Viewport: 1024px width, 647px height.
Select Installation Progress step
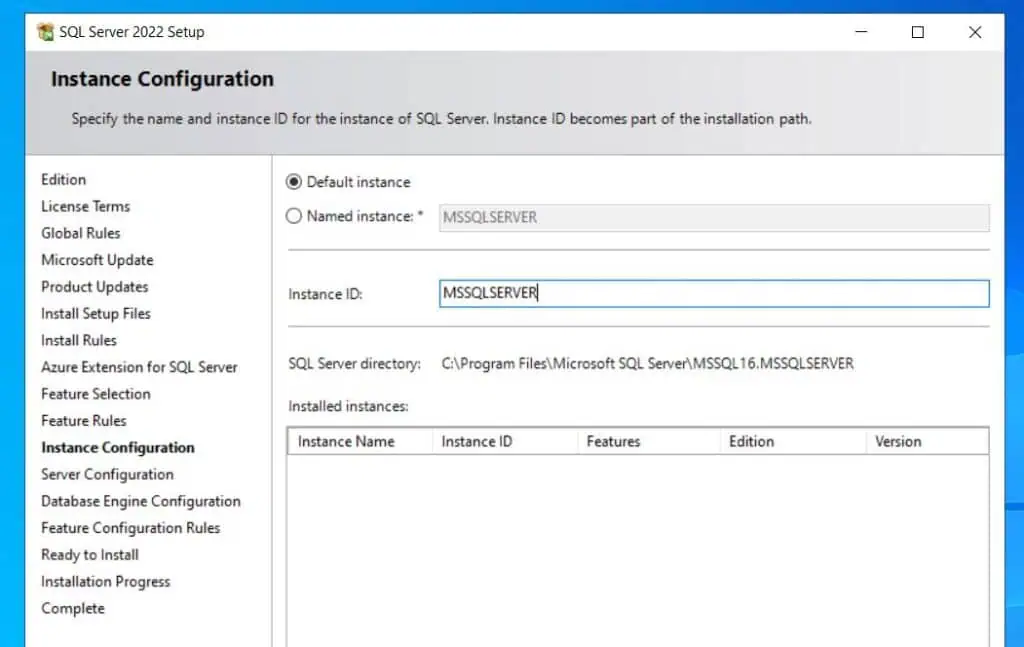106,581
